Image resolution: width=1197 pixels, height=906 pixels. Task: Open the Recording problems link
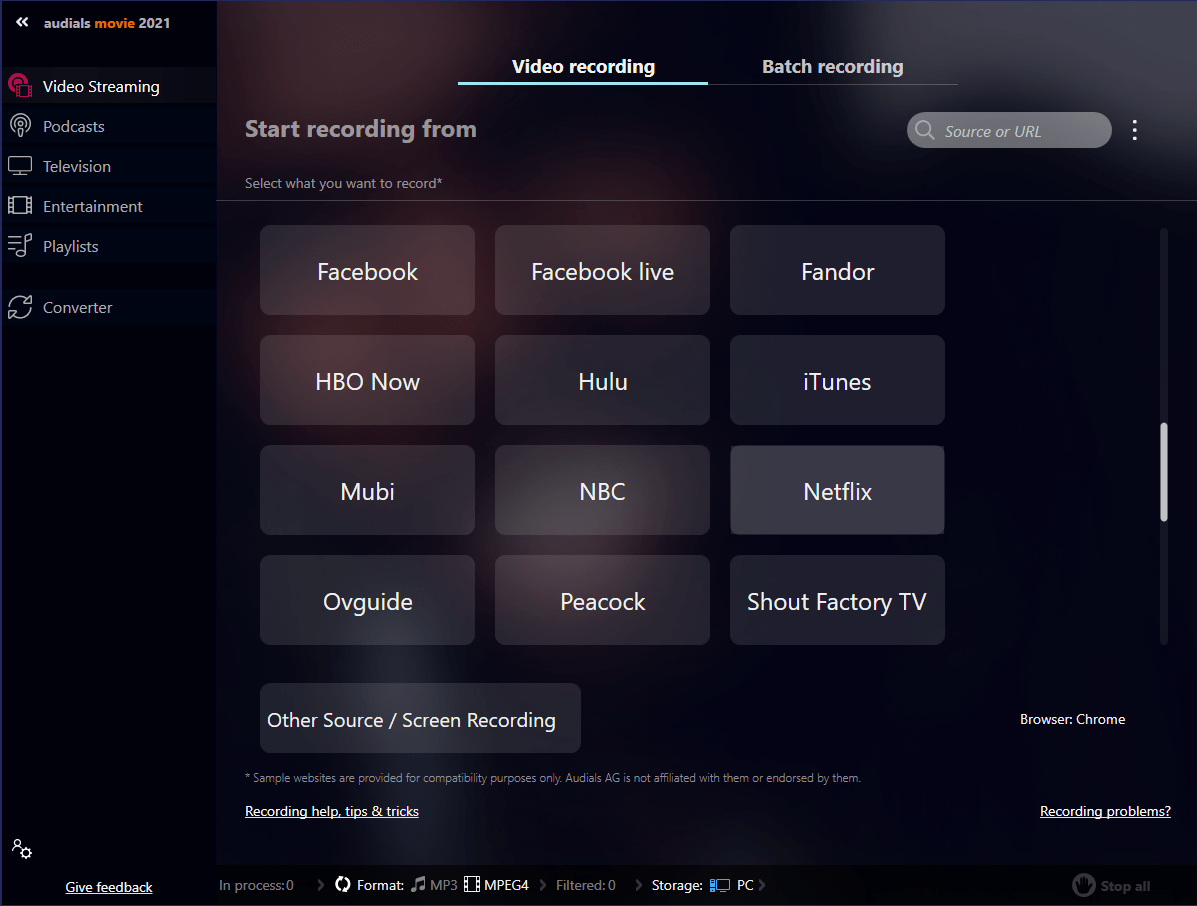tap(1105, 811)
